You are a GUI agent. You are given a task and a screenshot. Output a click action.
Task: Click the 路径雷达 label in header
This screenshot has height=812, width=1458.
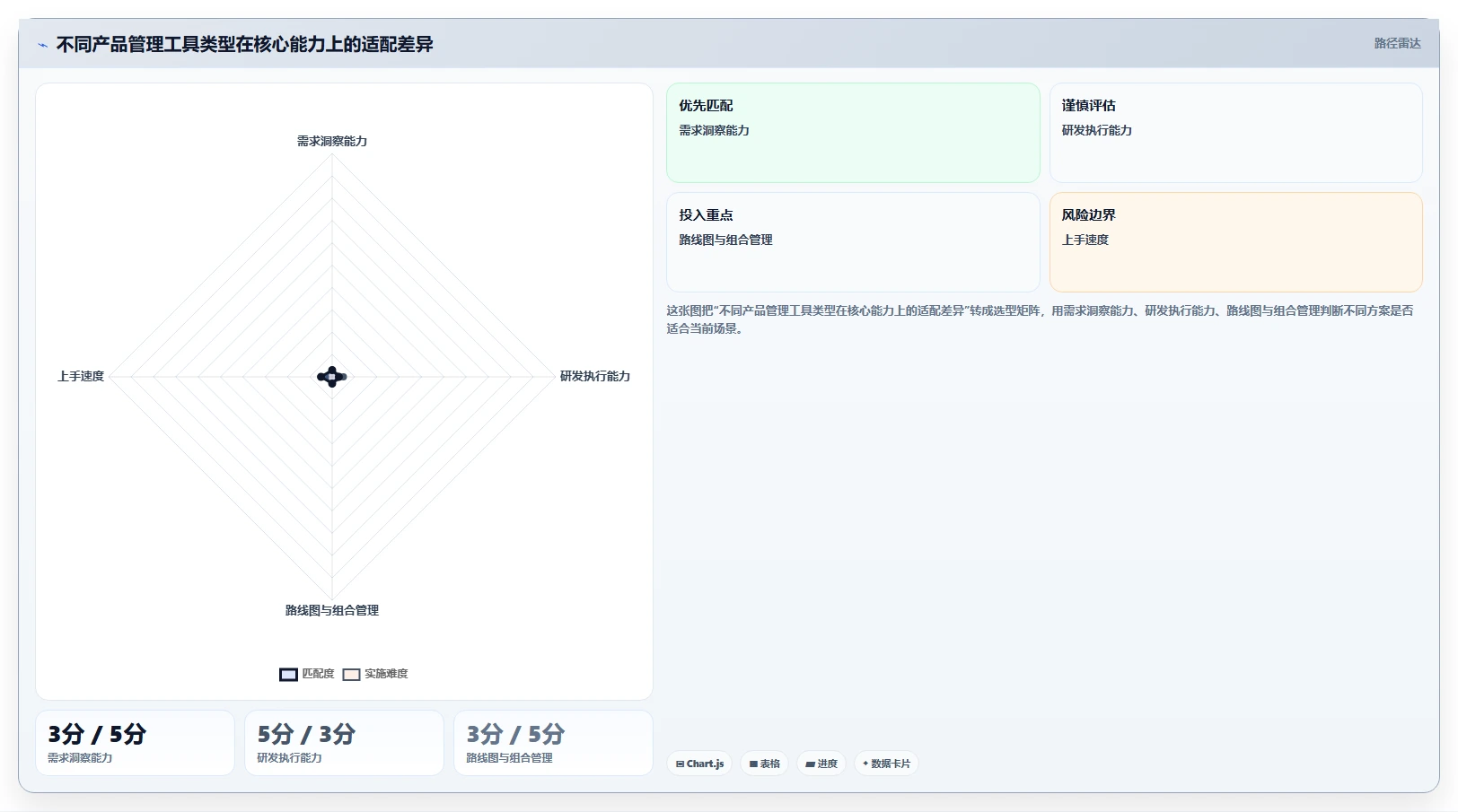[1397, 43]
